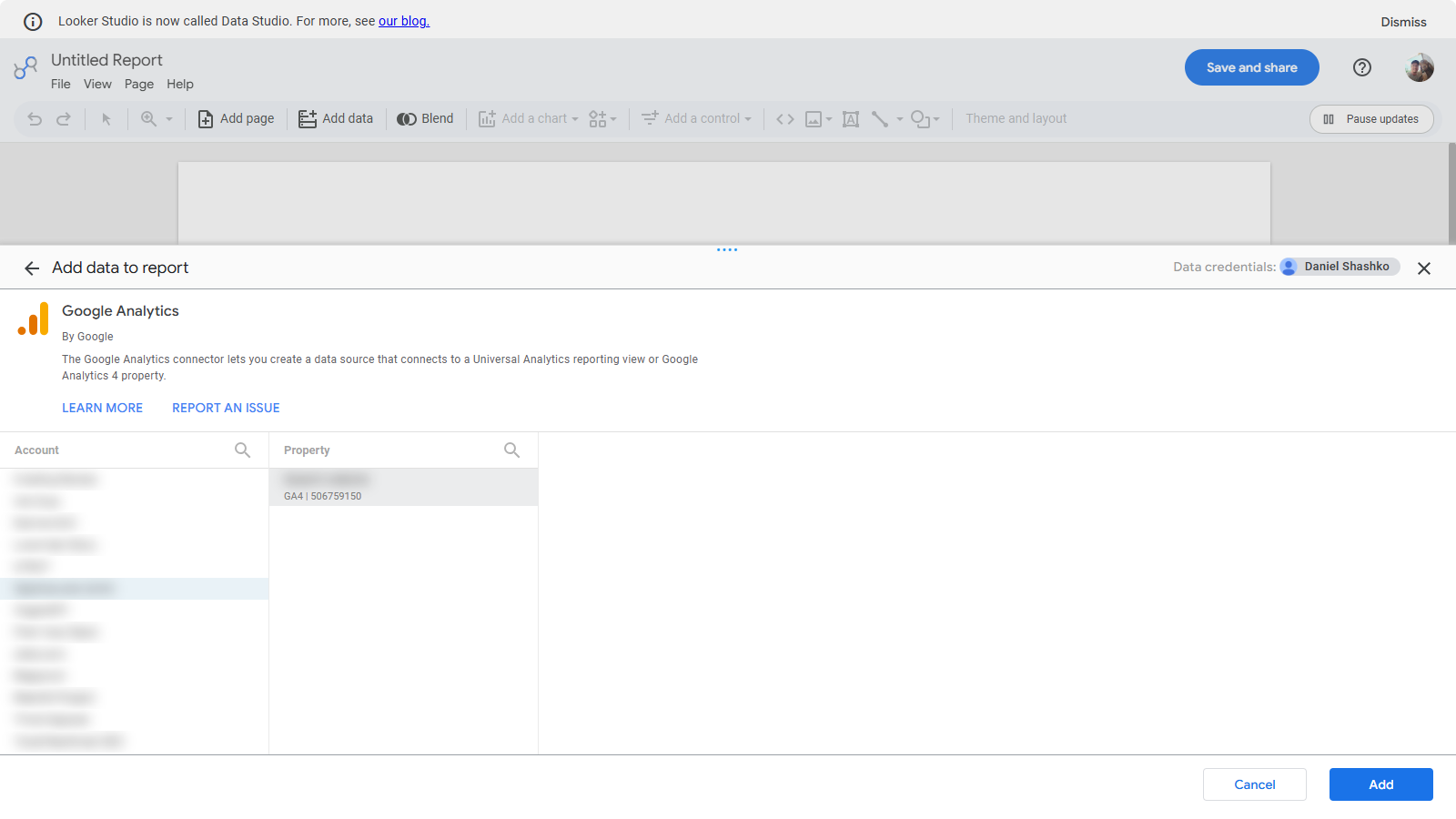Open Theme and layout panel
1456x819 pixels.
click(1016, 118)
